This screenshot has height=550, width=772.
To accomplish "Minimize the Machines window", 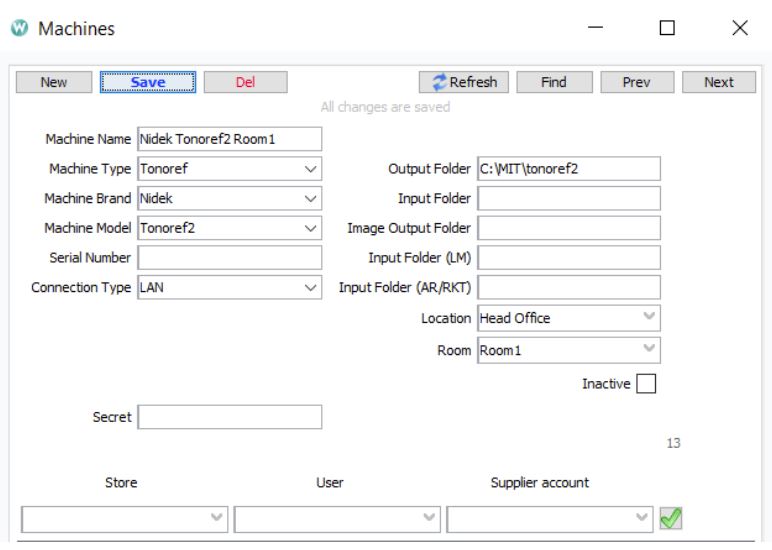I will (x=595, y=28).
